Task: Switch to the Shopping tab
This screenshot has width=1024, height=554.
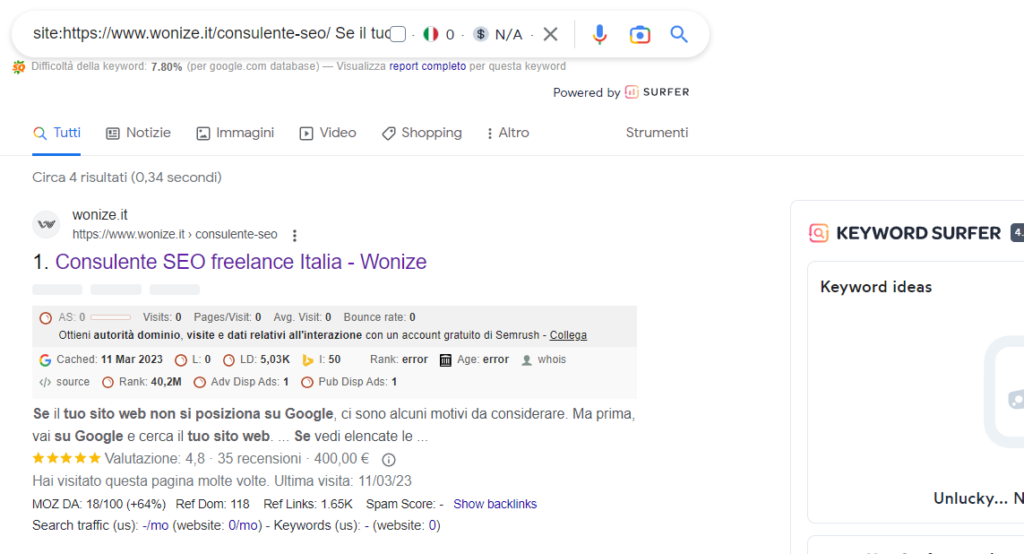Action: click(422, 133)
